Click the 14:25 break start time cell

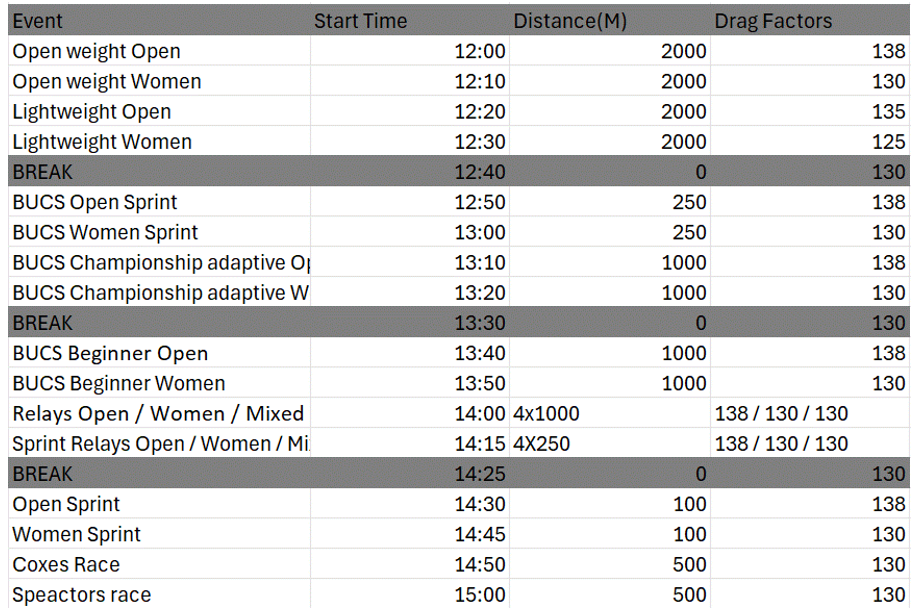pos(408,474)
